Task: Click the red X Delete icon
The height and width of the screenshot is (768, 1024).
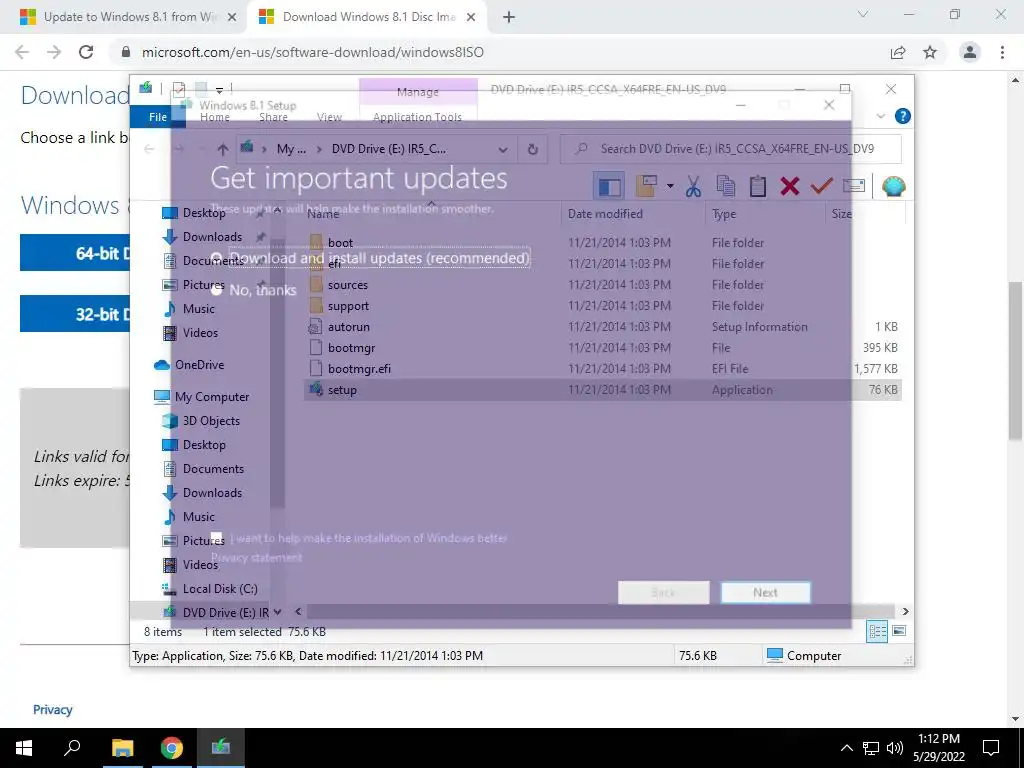Action: click(x=790, y=187)
